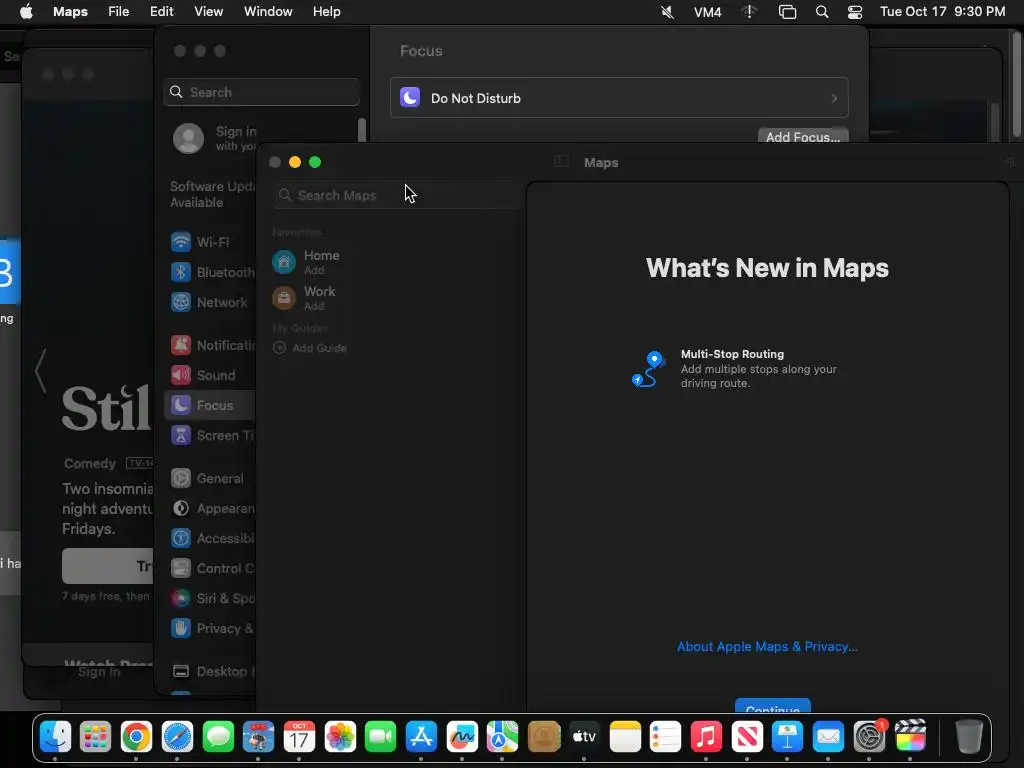Open Reminders from the dock
The image size is (1024, 768).
[665, 737]
